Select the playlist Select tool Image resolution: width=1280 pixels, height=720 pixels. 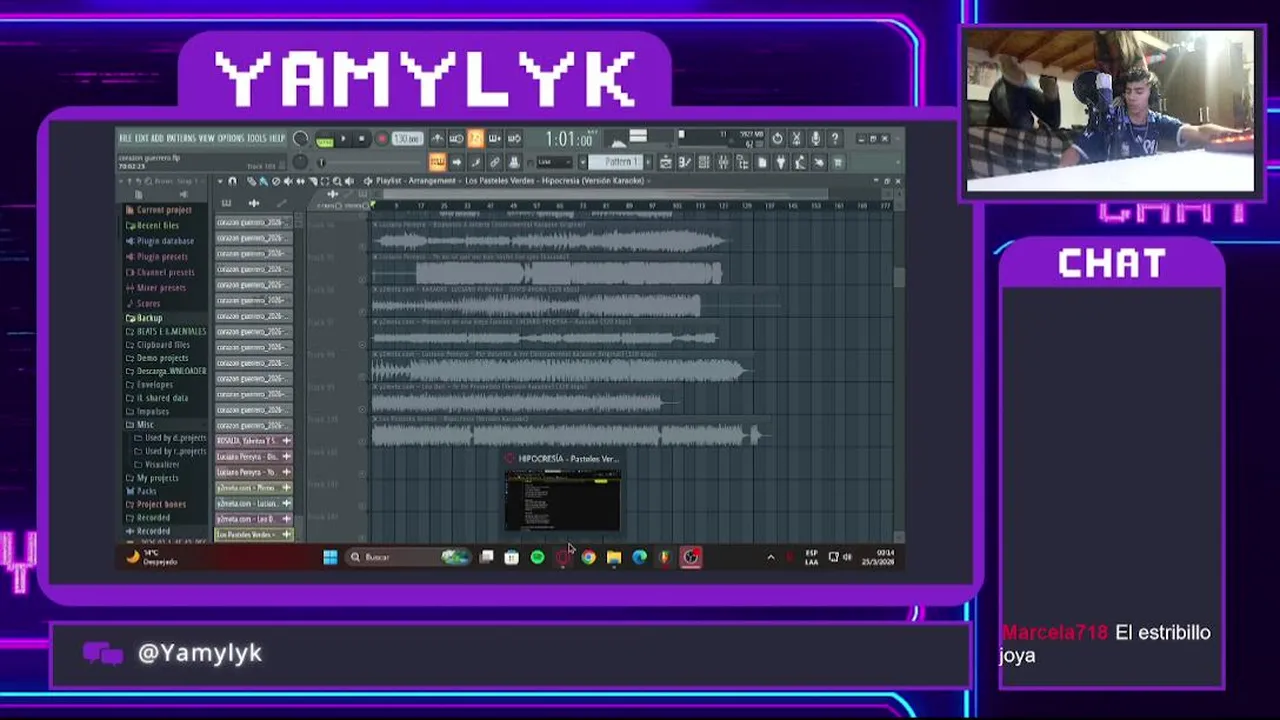[x=325, y=181]
